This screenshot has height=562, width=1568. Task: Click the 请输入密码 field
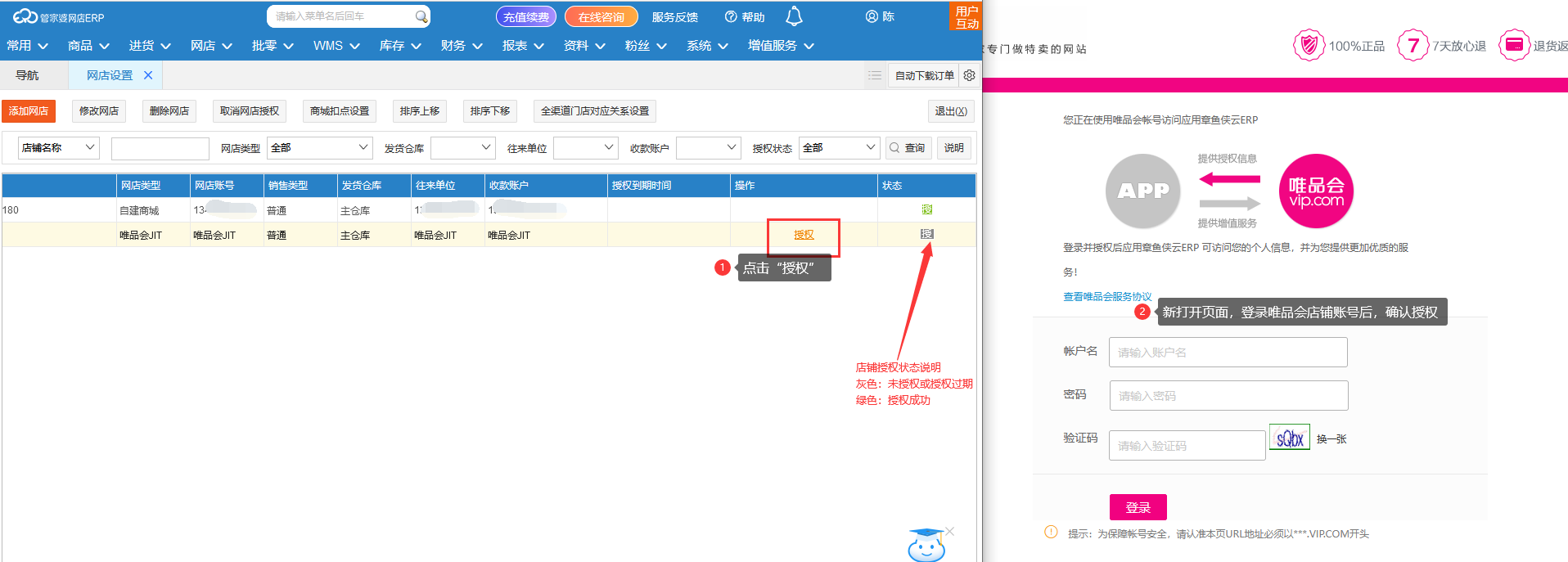click(x=1229, y=396)
